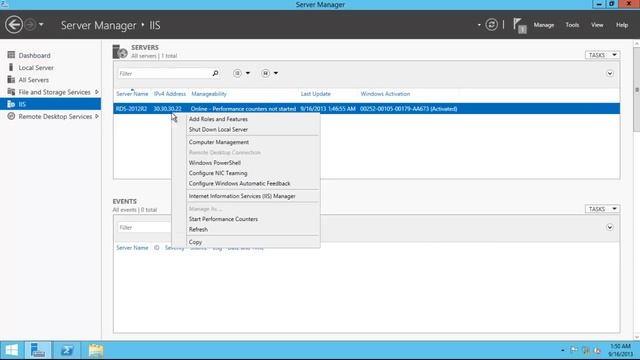Expand the Events filter chevron

[609, 227]
